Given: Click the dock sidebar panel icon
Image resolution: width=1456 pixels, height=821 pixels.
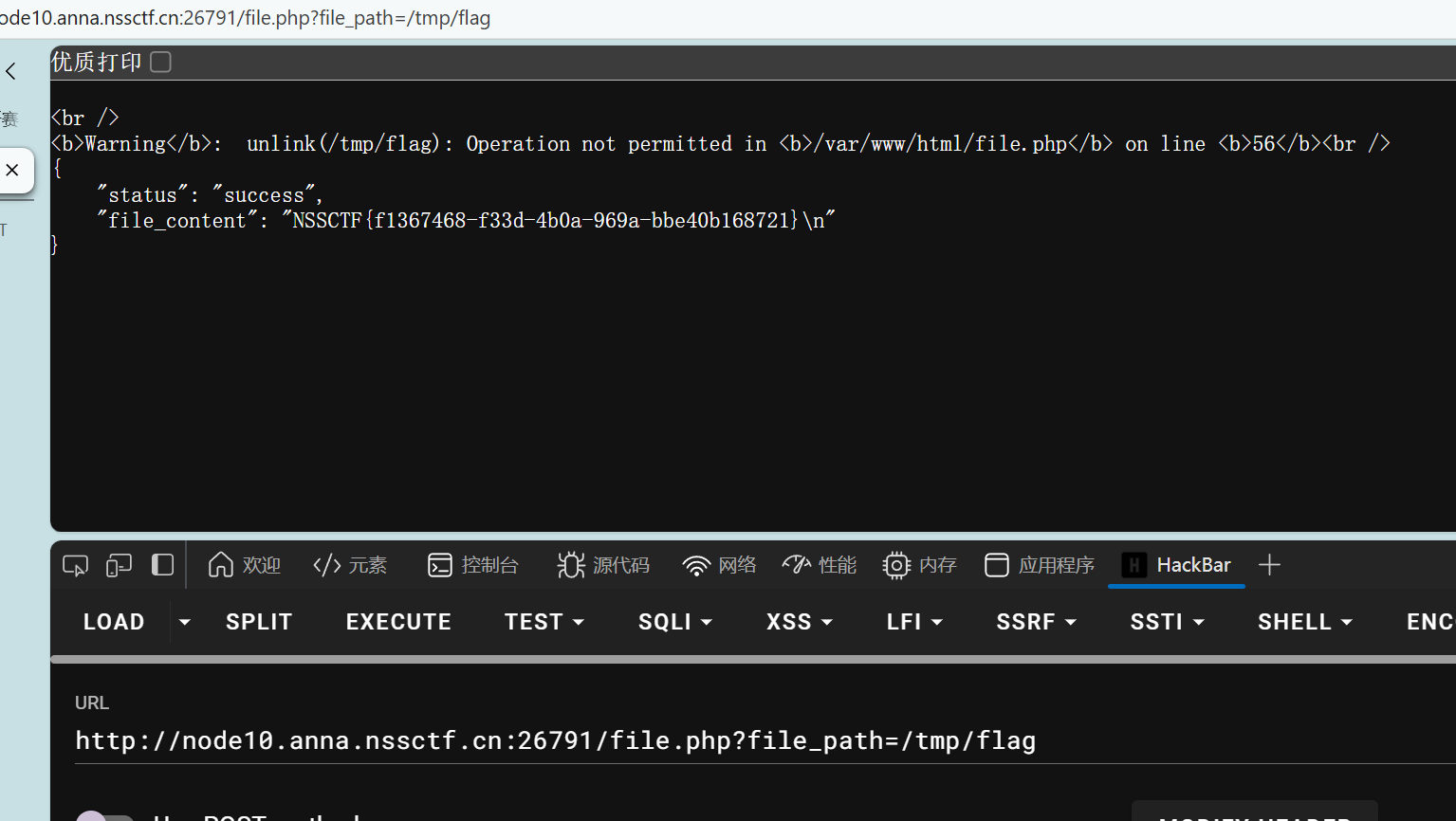Looking at the screenshot, I should [162, 565].
